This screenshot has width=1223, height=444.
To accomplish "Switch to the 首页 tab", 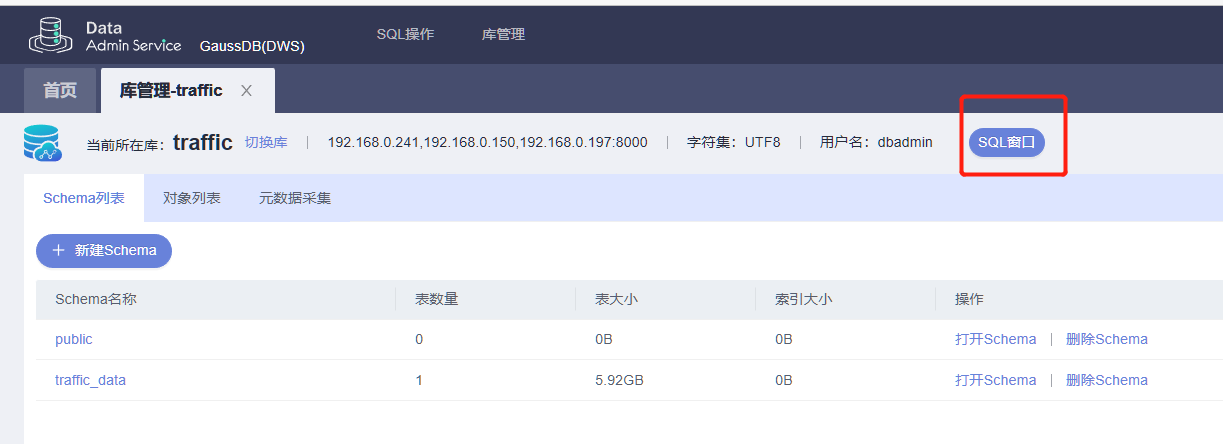I will tap(60, 91).
